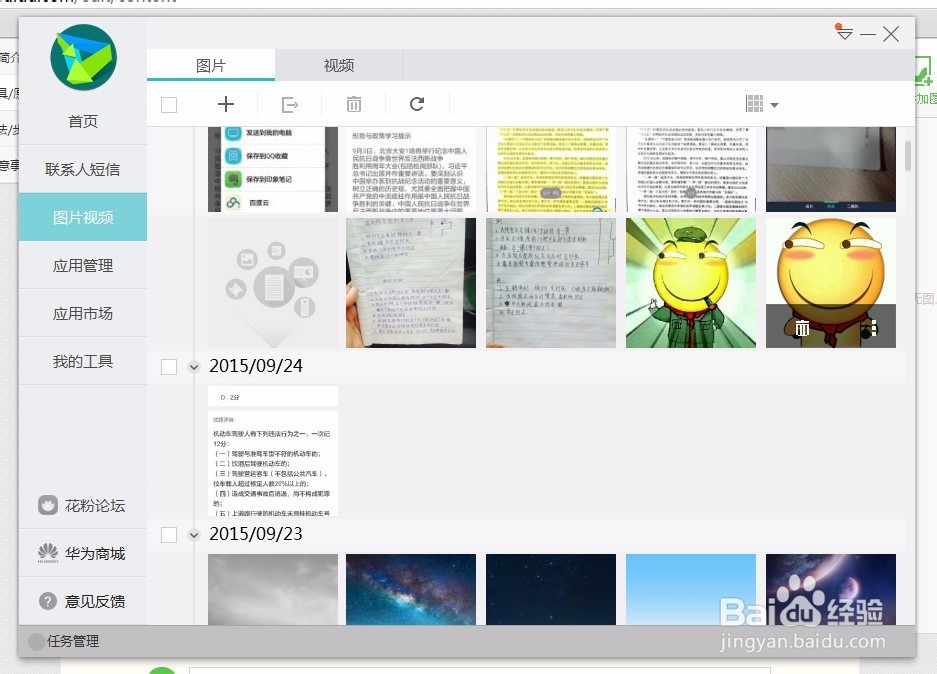Click the 2015/09/23 date label
The image size is (937, 674).
click(256, 534)
